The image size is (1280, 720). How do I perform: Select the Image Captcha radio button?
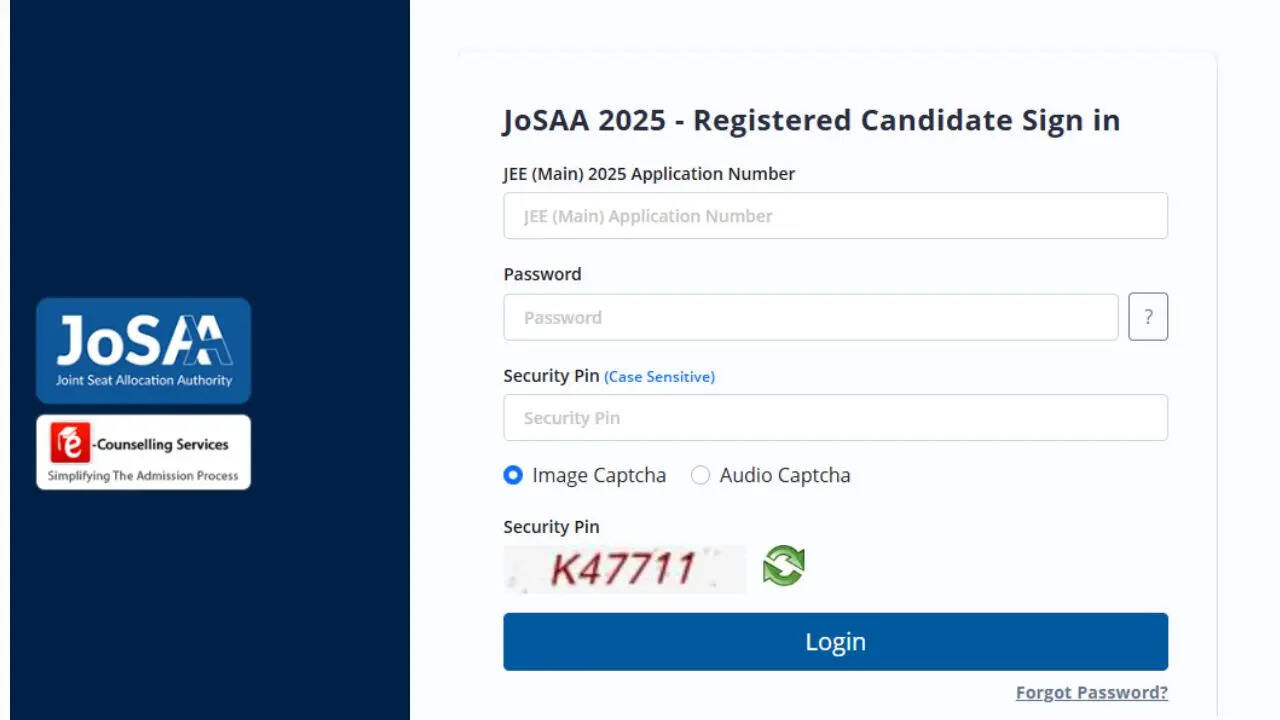(513, 475)
